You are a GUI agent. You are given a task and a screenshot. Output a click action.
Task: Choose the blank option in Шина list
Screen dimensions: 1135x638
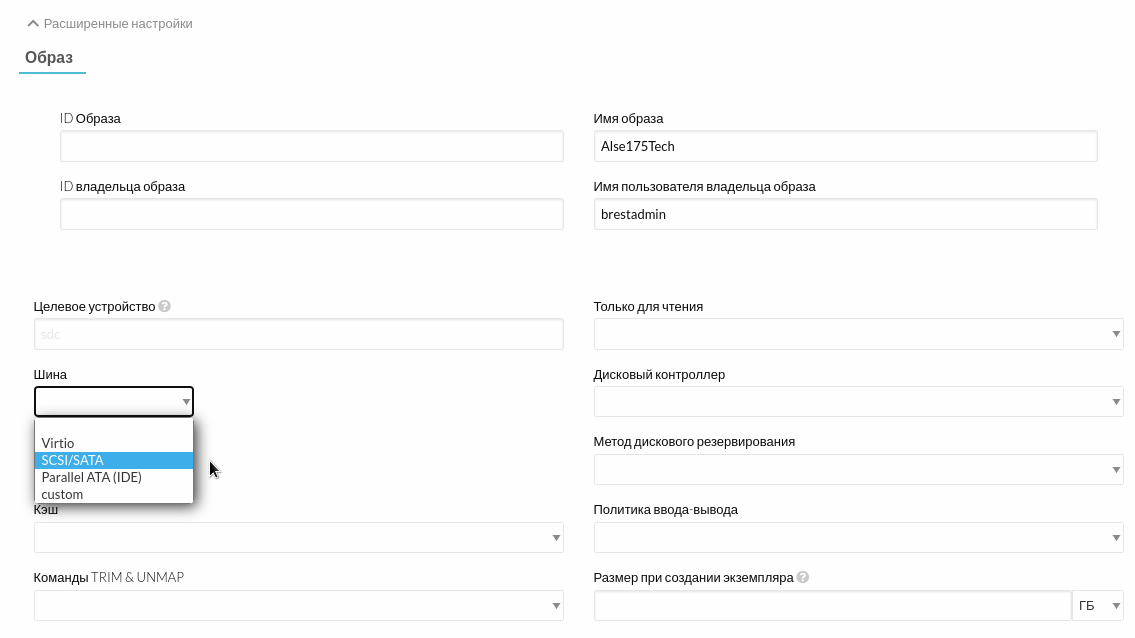click(x=113, y=427)
